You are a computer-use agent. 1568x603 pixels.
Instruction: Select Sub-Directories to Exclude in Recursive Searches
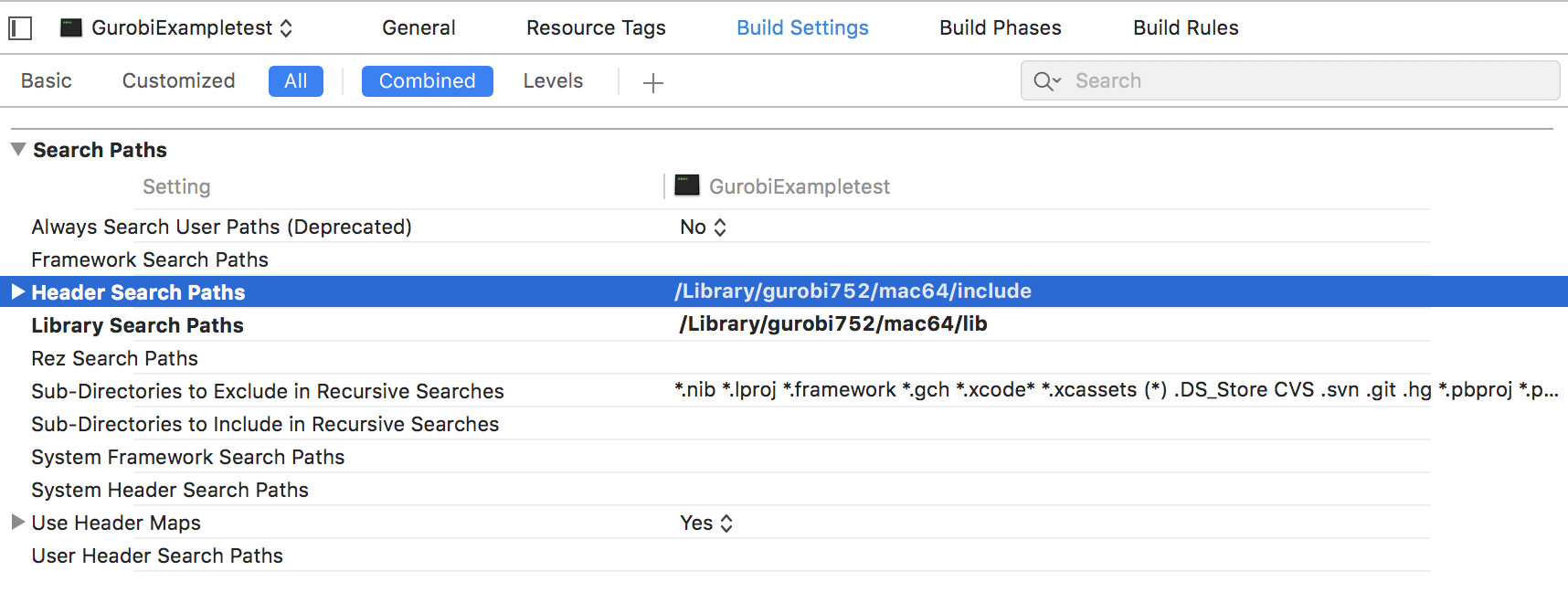268,391
